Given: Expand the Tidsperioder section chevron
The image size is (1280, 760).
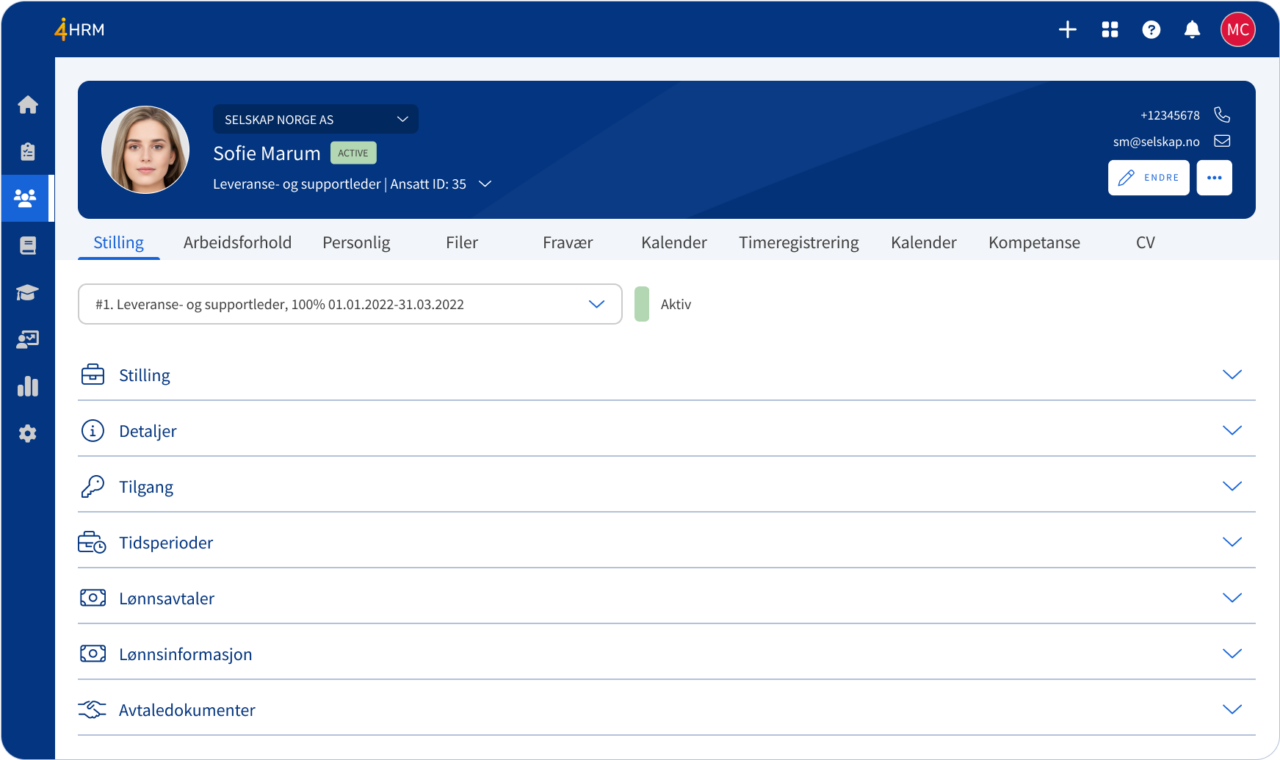Looking at the screenshot, I should point(1232,542).
